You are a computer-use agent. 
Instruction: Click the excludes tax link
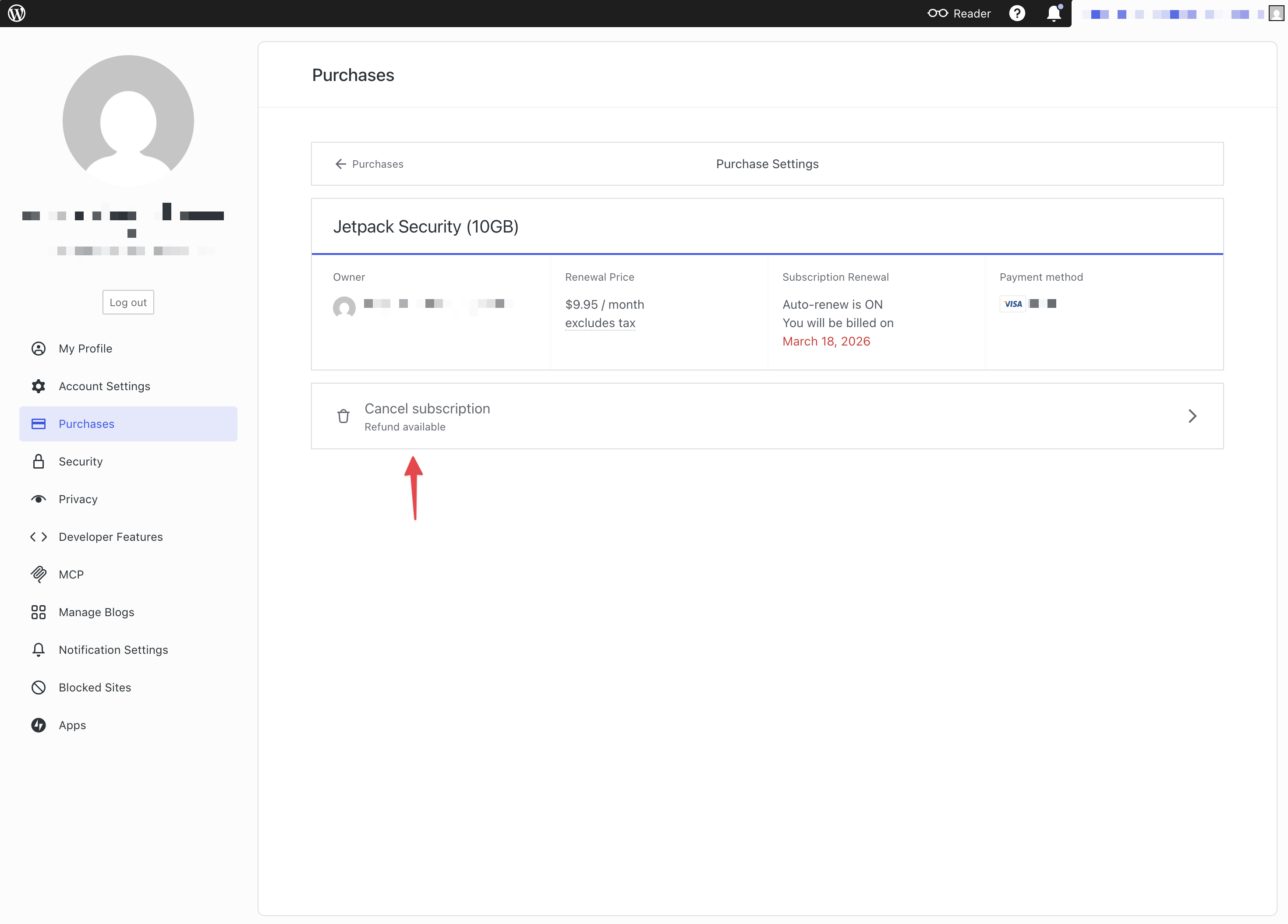[600, 323]
